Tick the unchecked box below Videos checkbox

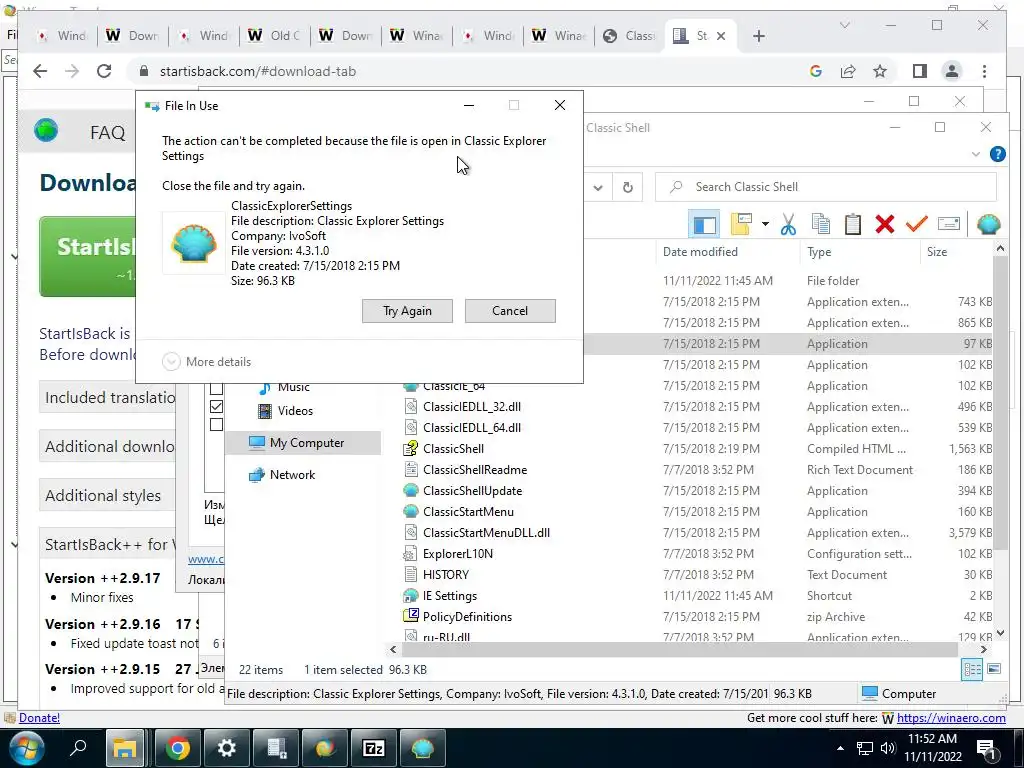(216, 424)
